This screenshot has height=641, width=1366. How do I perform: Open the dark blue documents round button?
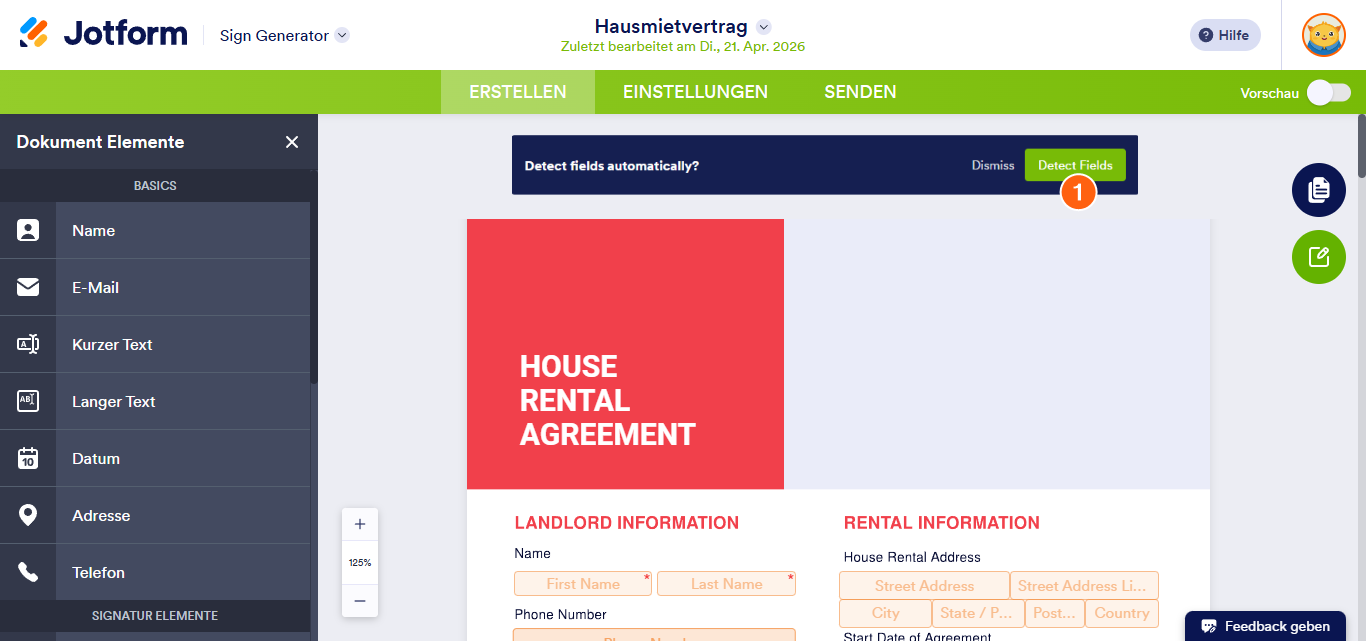1318,190
